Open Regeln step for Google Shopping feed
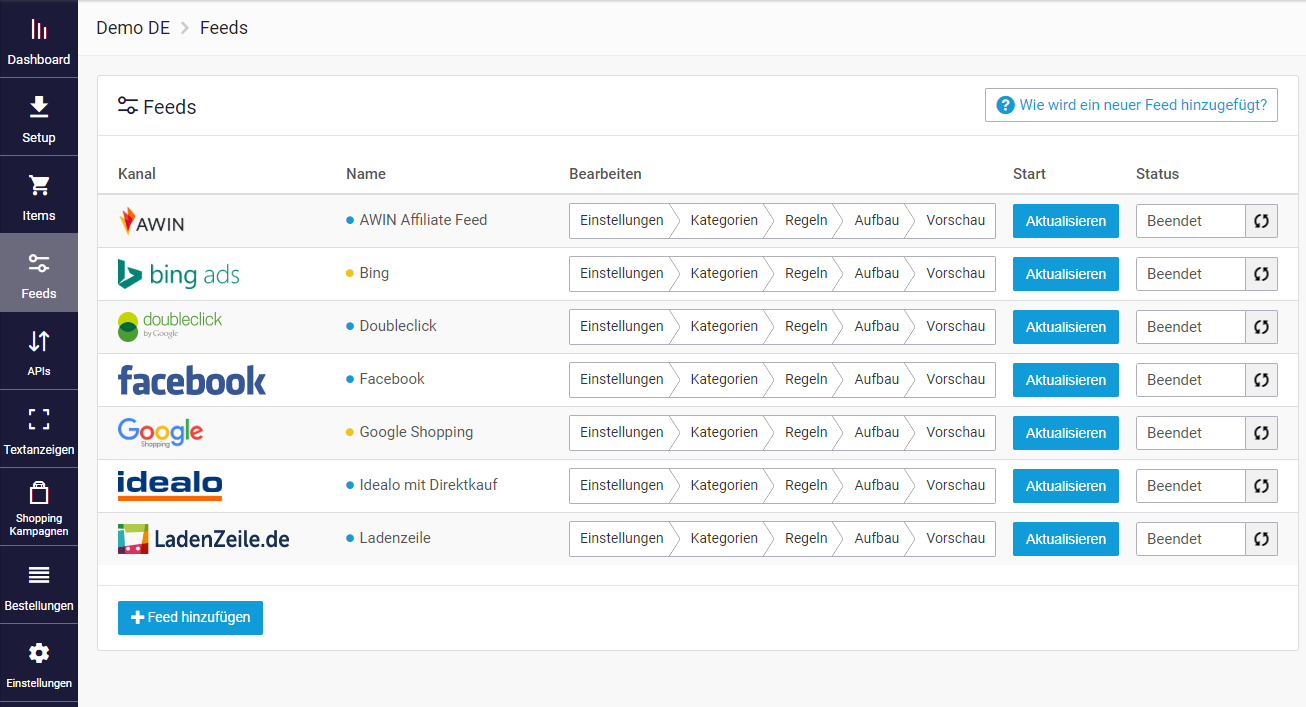 806,433
